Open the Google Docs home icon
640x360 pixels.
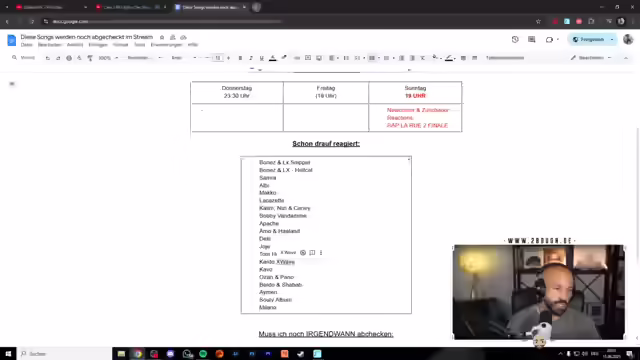[11, 40]
